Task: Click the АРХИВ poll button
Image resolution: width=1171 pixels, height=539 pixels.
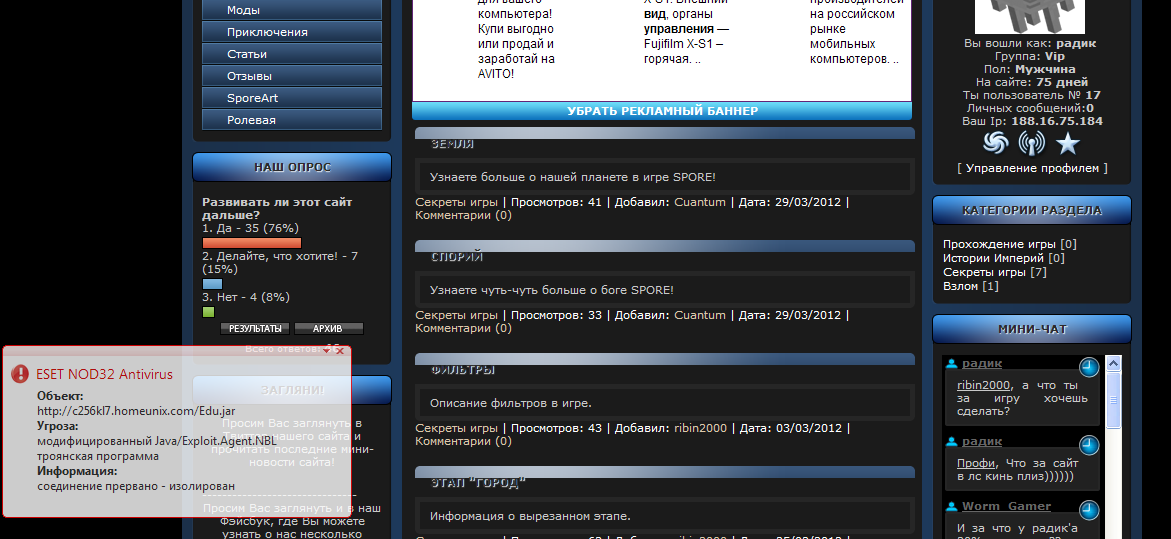Action: point(328,328)
